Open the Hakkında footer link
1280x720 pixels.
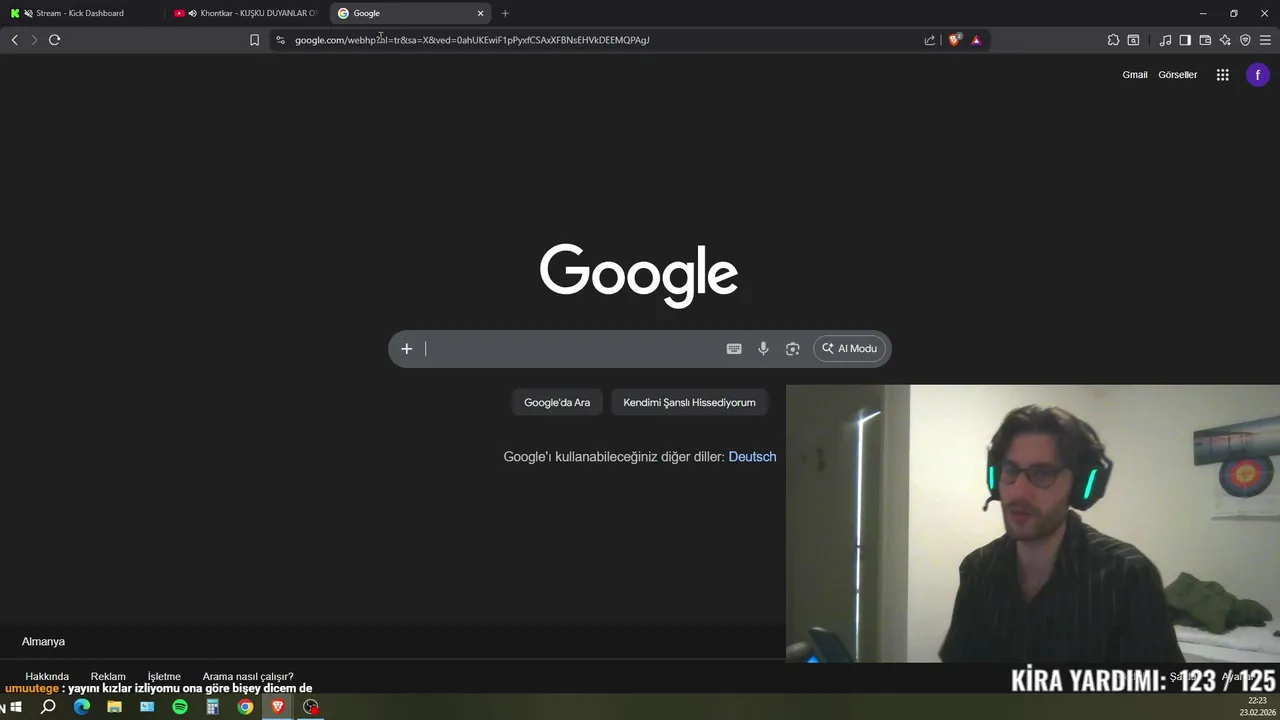pos(47,676)
